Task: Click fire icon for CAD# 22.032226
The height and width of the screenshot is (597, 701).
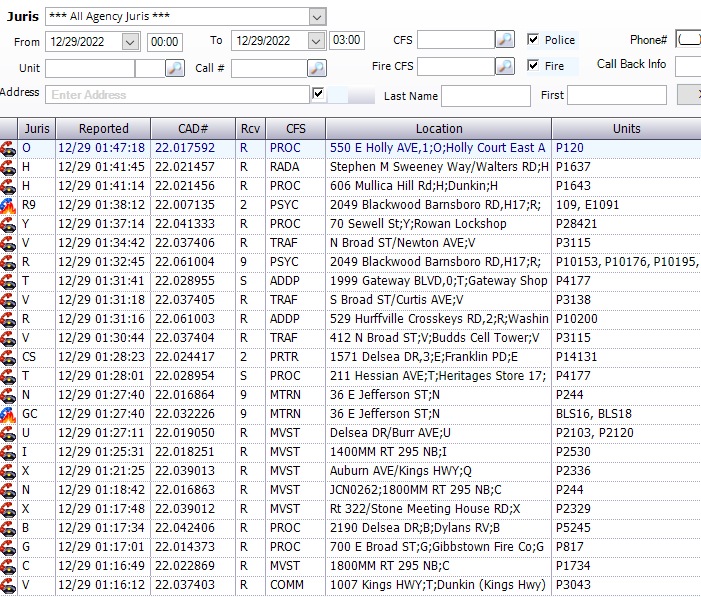Action: 8,414
